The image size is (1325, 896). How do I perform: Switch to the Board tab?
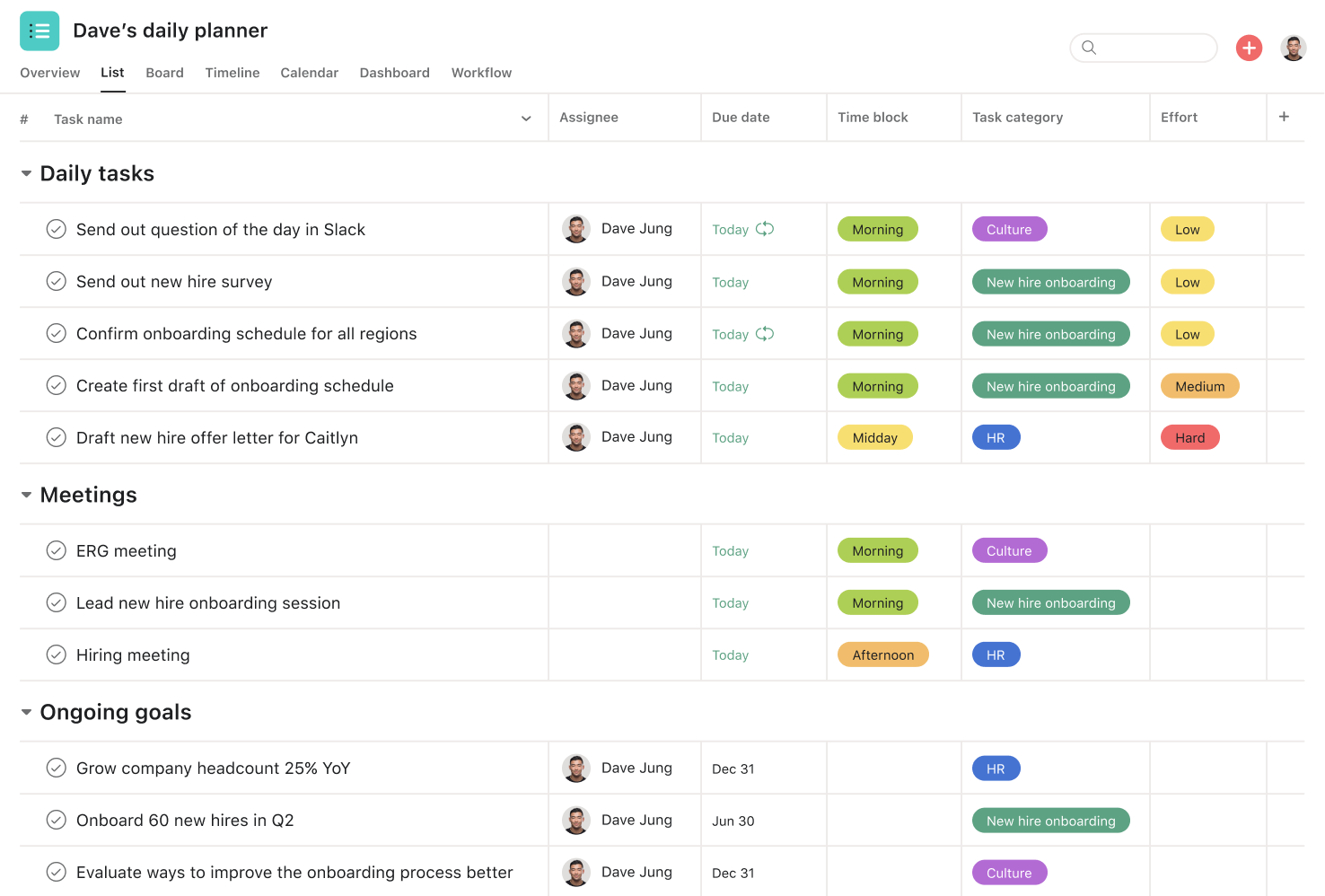164,73
